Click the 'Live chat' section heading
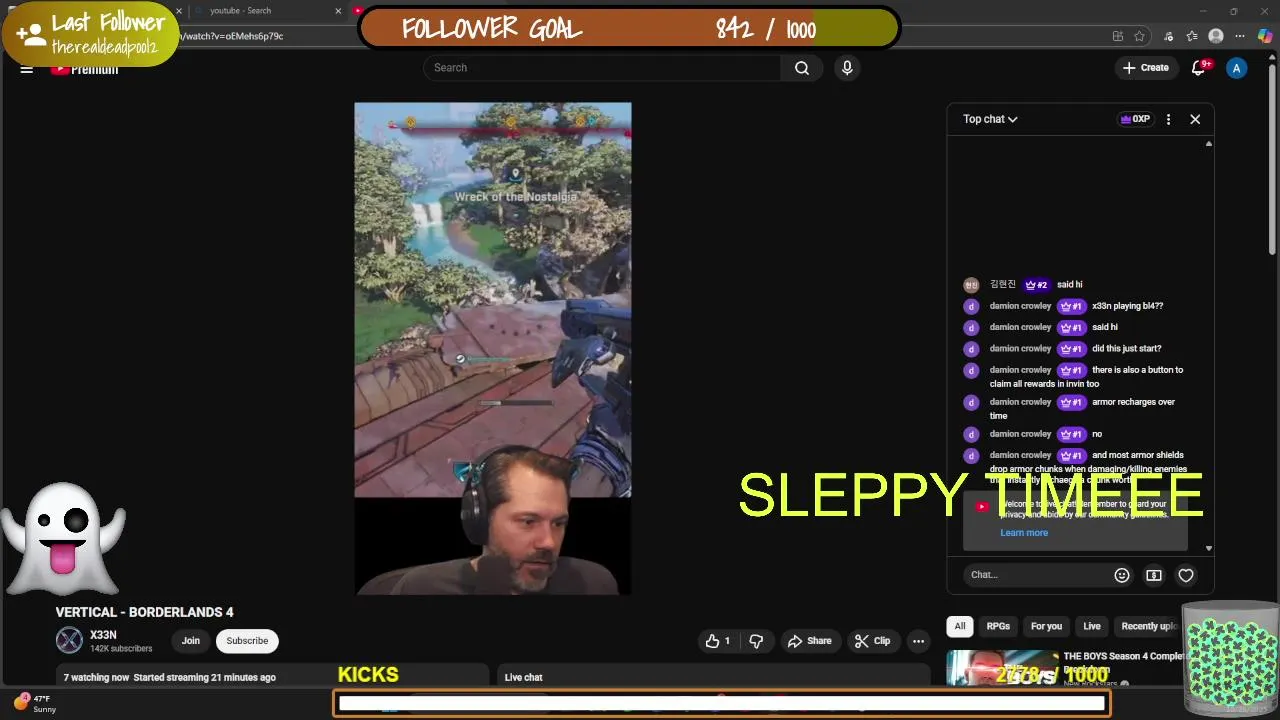The image size is (1280, 720). [523, 678]
